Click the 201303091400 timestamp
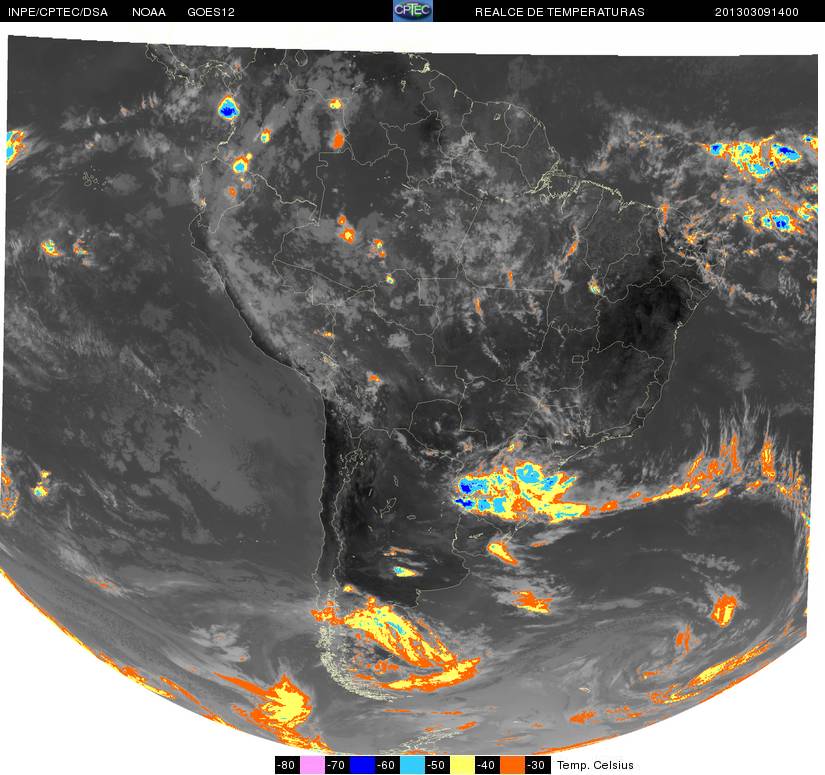Screen dimensions: 825x775 click(x=757, y=12)
